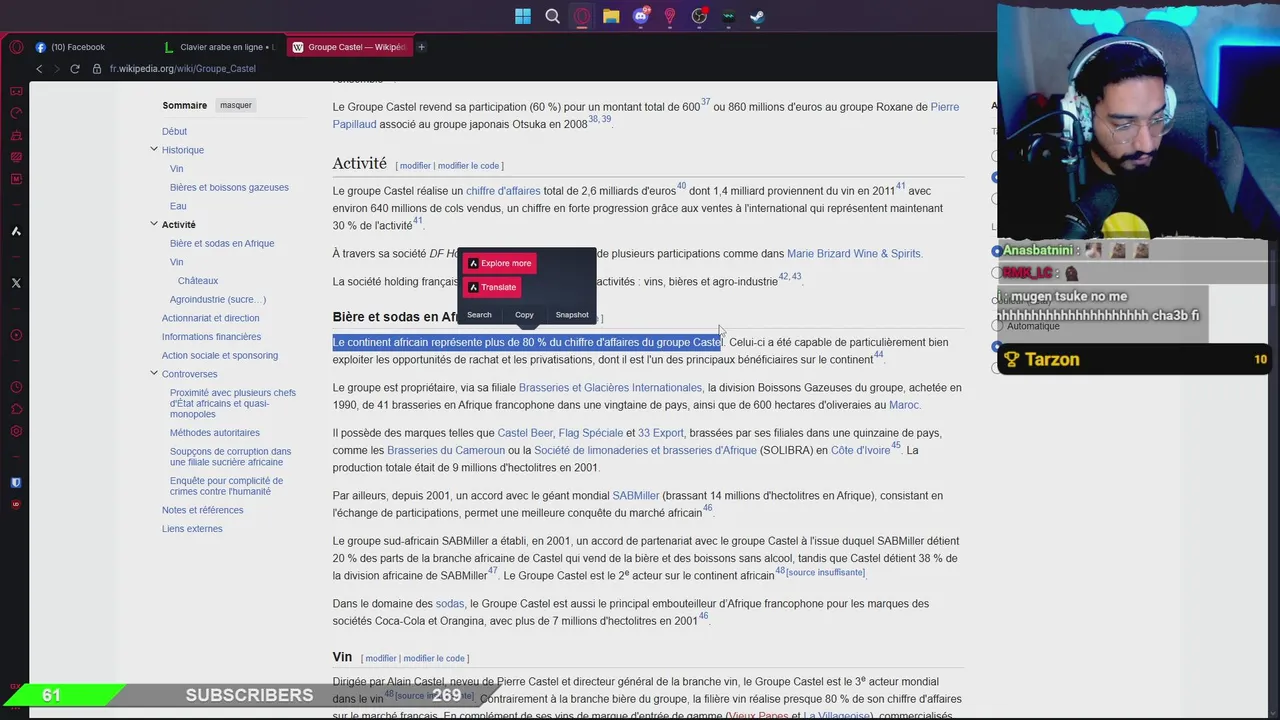Collapse the Historique section chevron

tap(154, 149)
